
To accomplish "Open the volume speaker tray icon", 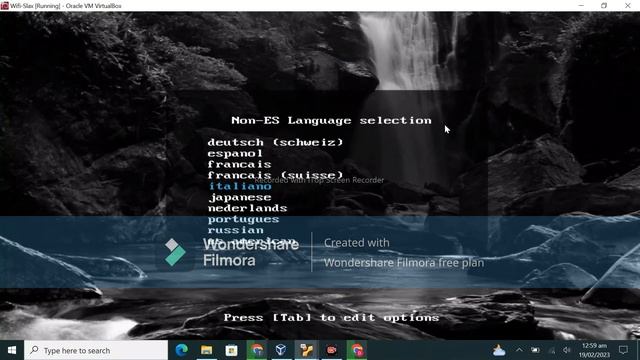I will (x=567, y=350).
